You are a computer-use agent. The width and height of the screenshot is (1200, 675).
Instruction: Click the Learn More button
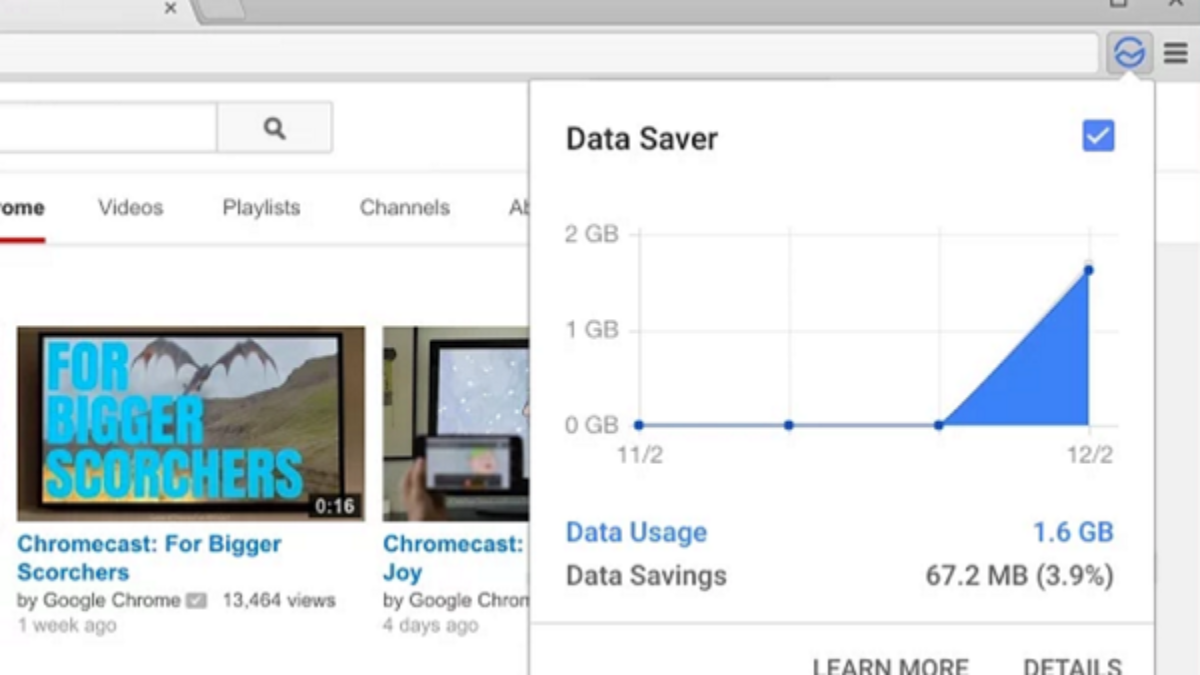coord(890,666)
